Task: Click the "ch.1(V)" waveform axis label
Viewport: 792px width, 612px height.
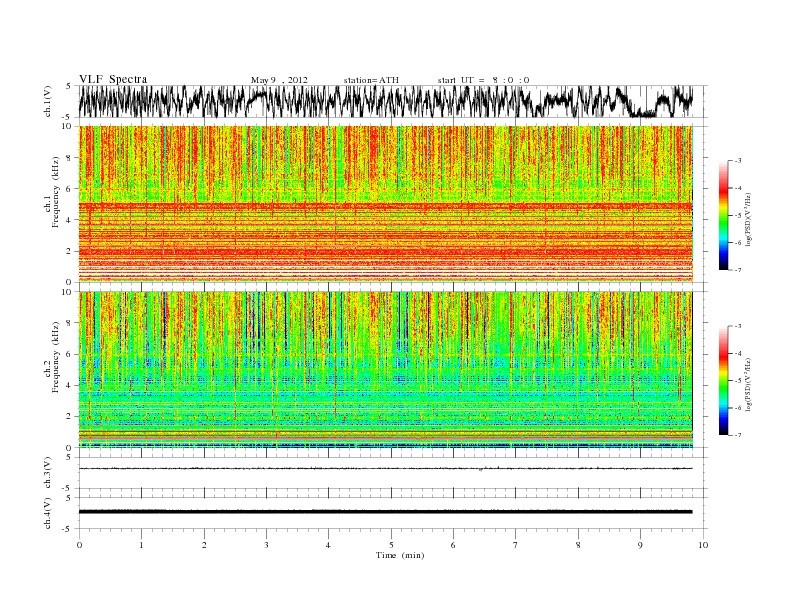Action: click(x=48, y=101)
